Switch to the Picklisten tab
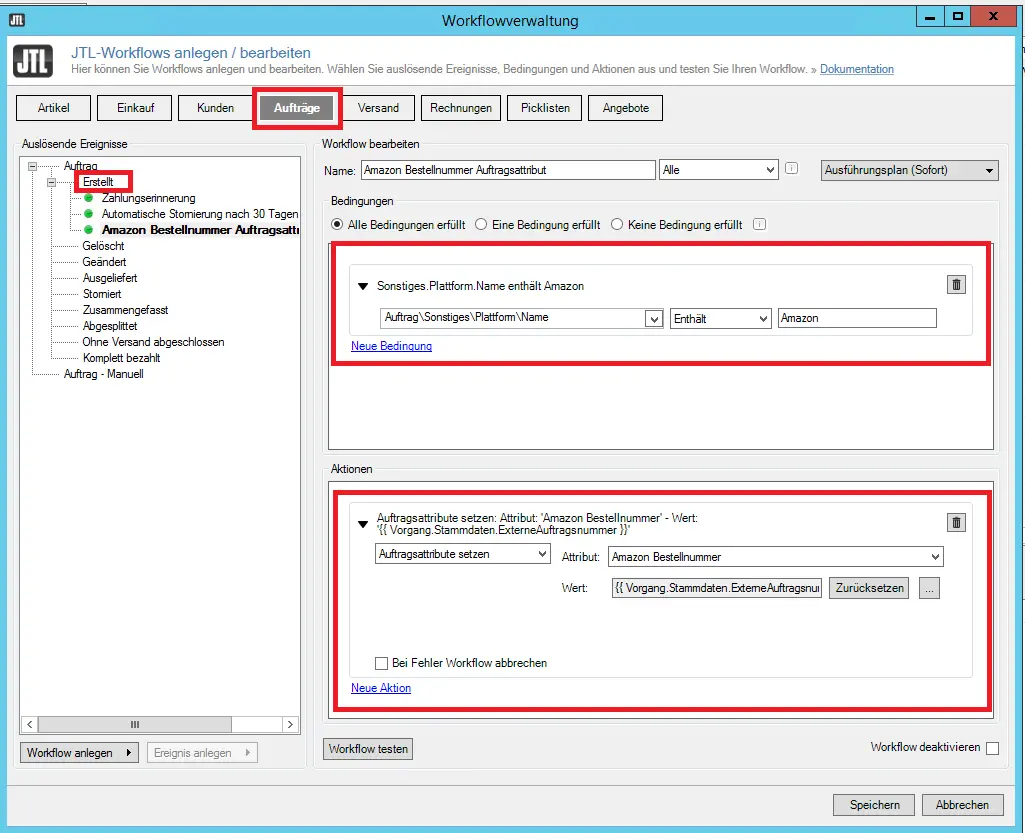Screen dimensions: 1025x833 tap(545, 108)
